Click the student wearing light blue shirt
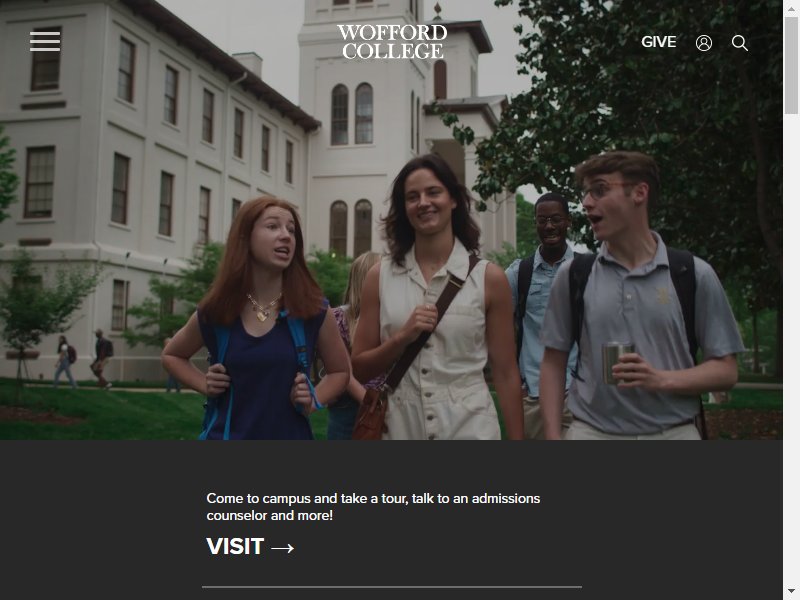The width and height of the screenshot is (800, 600). [x=541, y=286]
